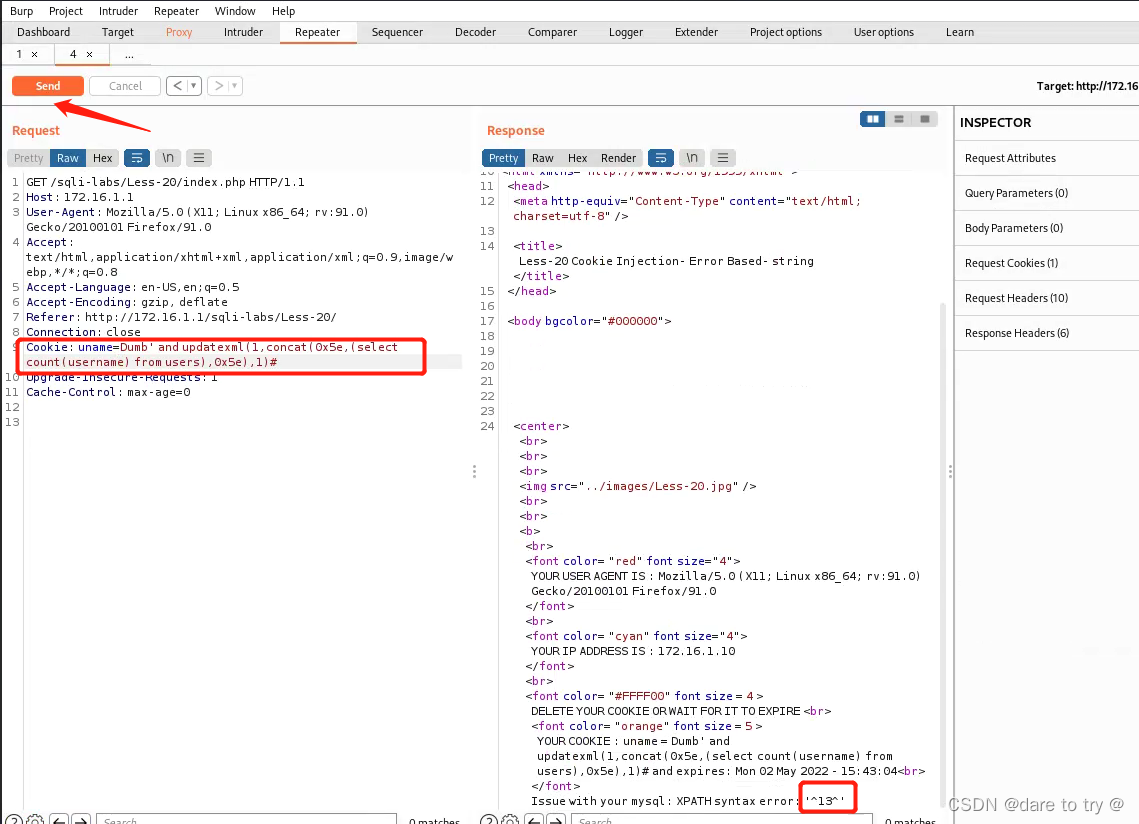Switch to side-by-side layout view

(x=872, y=119)
